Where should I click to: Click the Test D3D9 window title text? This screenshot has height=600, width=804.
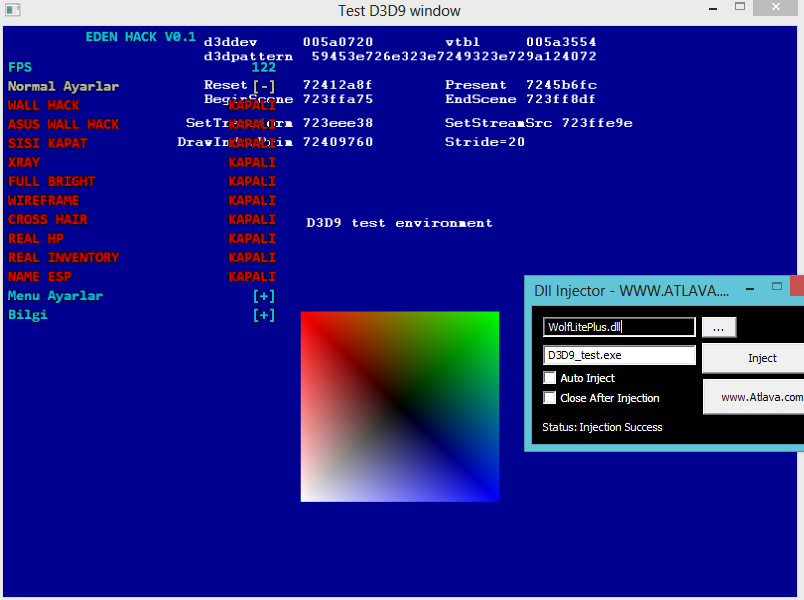(399, 11)
